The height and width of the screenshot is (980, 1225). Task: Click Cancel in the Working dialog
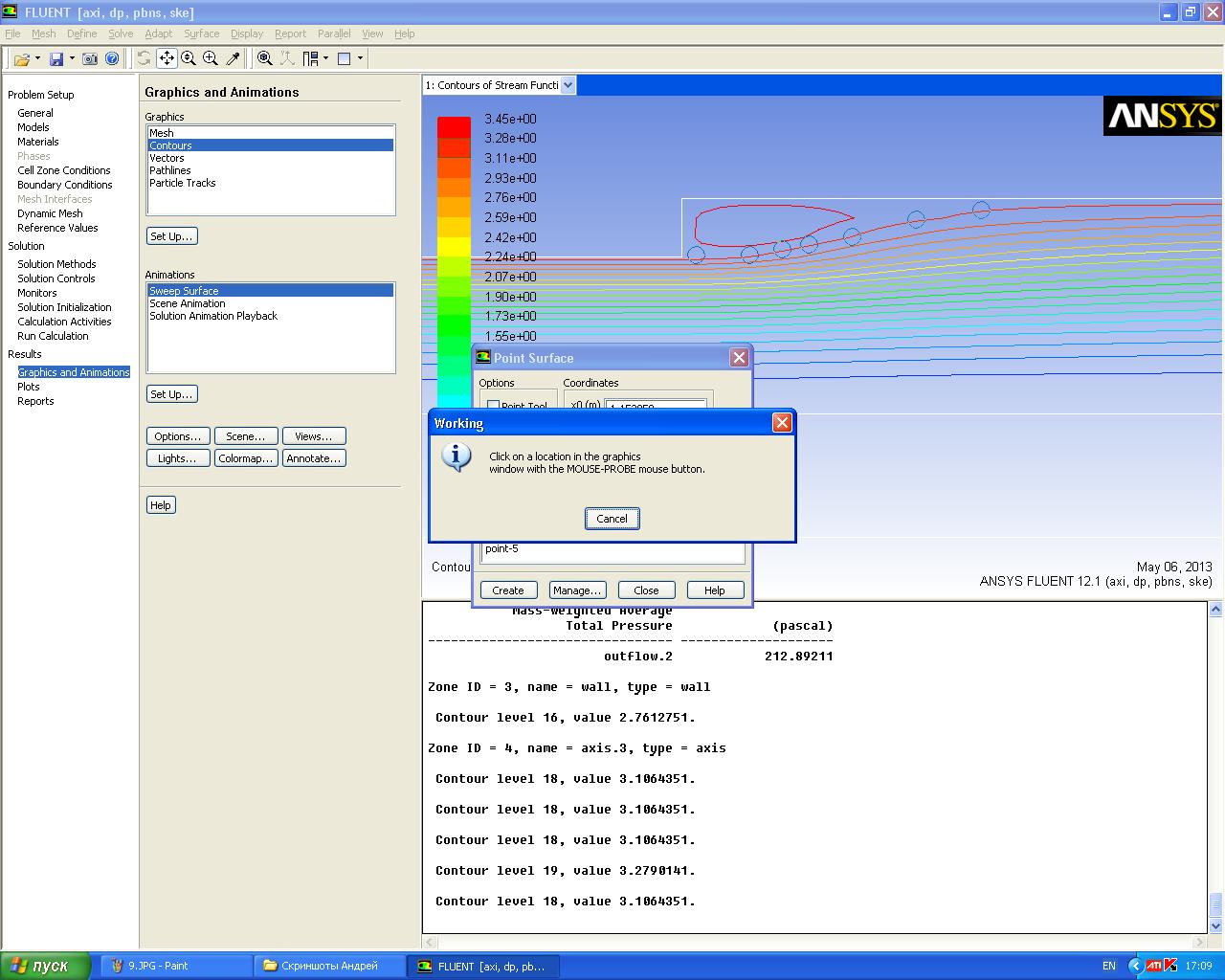pos(612,519)
